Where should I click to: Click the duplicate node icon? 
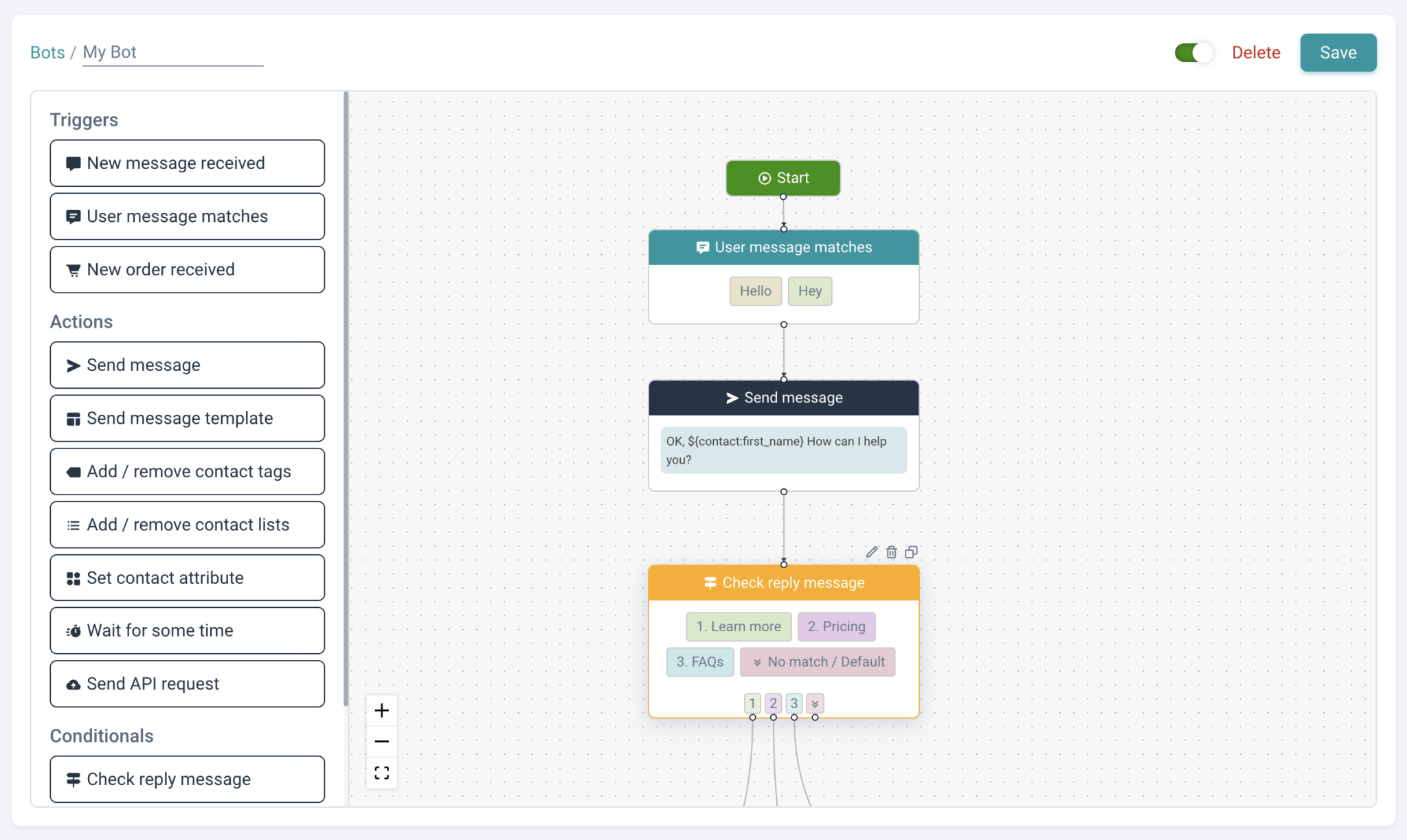[x=911, y=552]
